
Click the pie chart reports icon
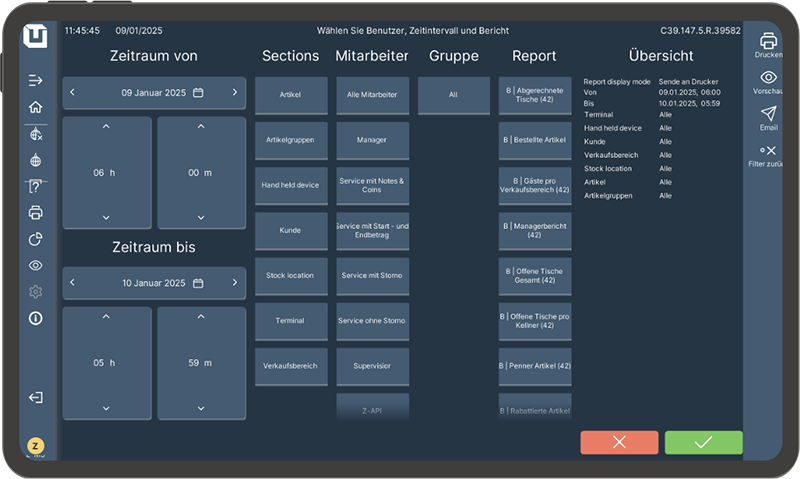[36, 239]
